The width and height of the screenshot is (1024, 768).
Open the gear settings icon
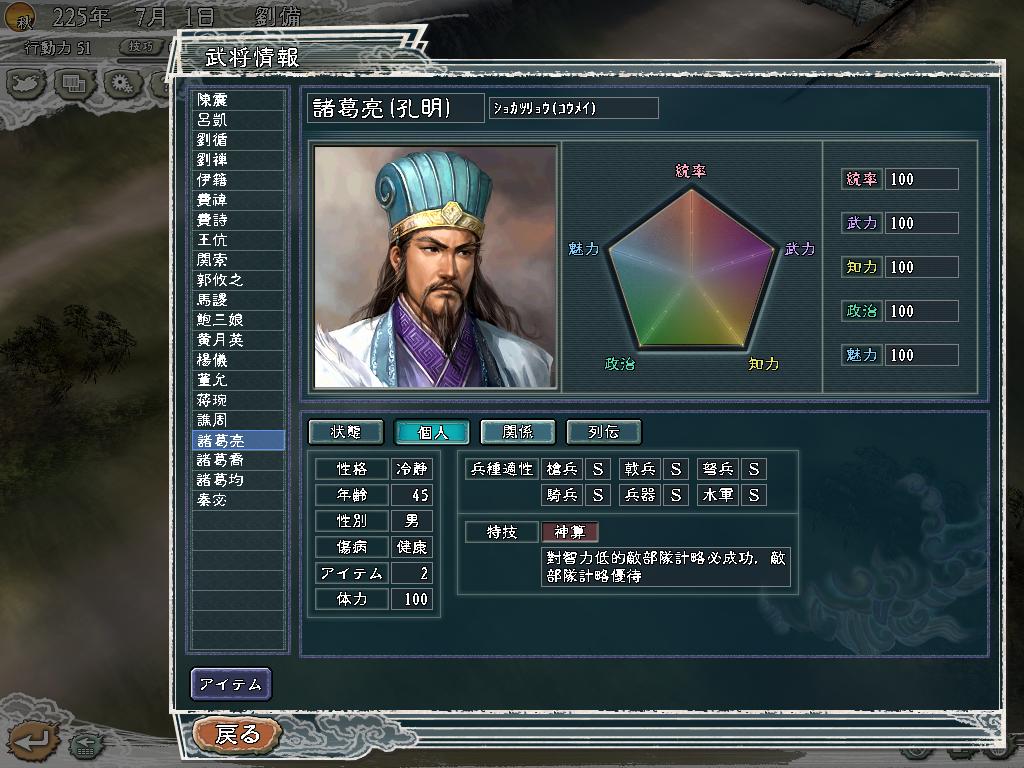123,84
